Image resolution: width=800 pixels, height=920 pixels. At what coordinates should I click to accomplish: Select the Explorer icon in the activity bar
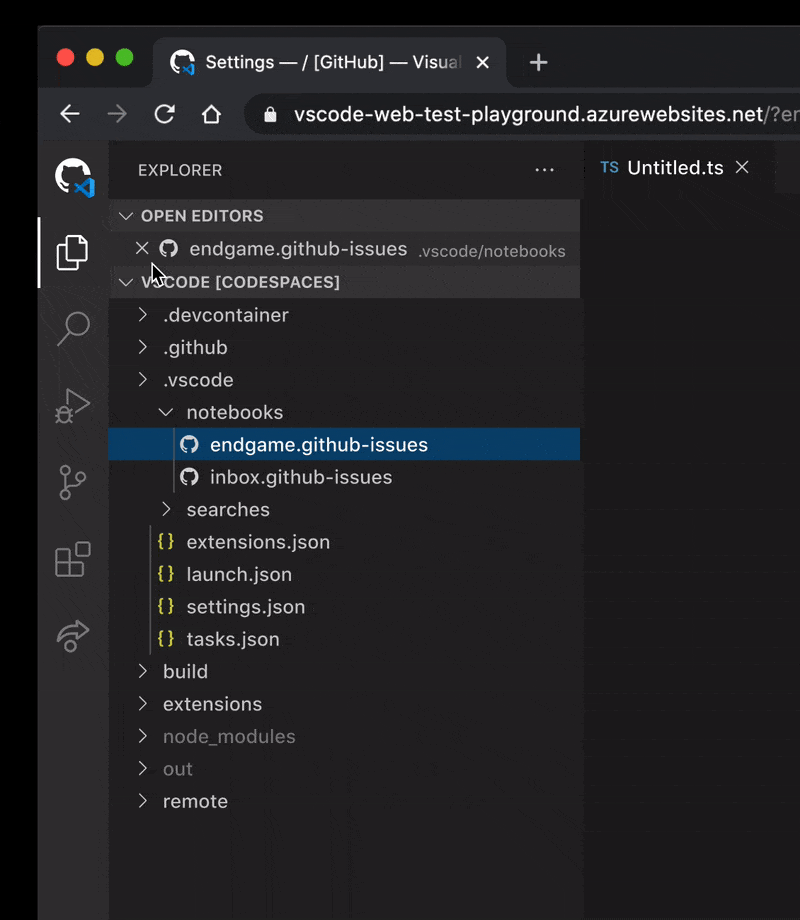tap(72, 253)
